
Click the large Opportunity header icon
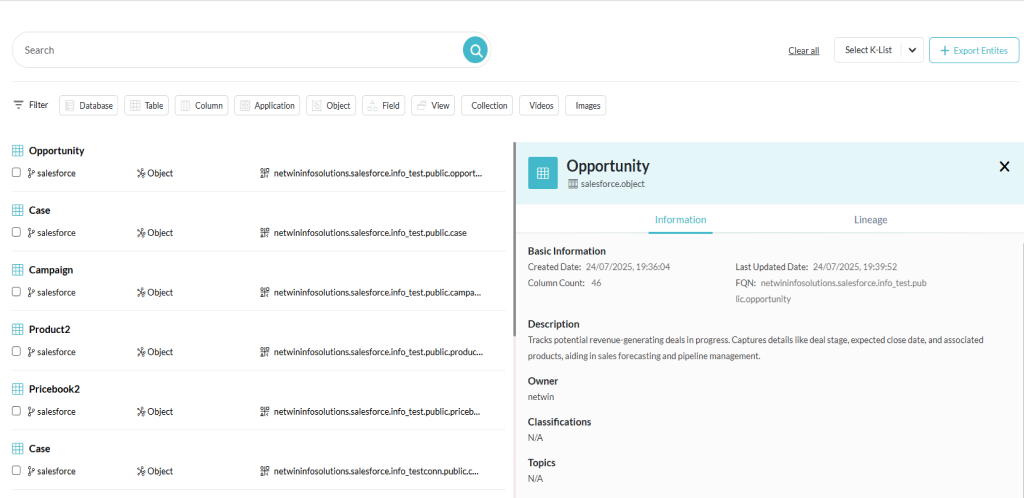pyautogui.click(x=543, y=173)
